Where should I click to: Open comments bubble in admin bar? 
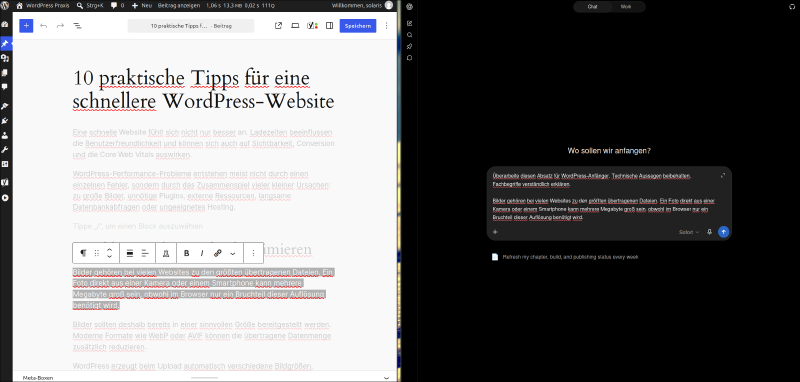click(x=117, y=6)
